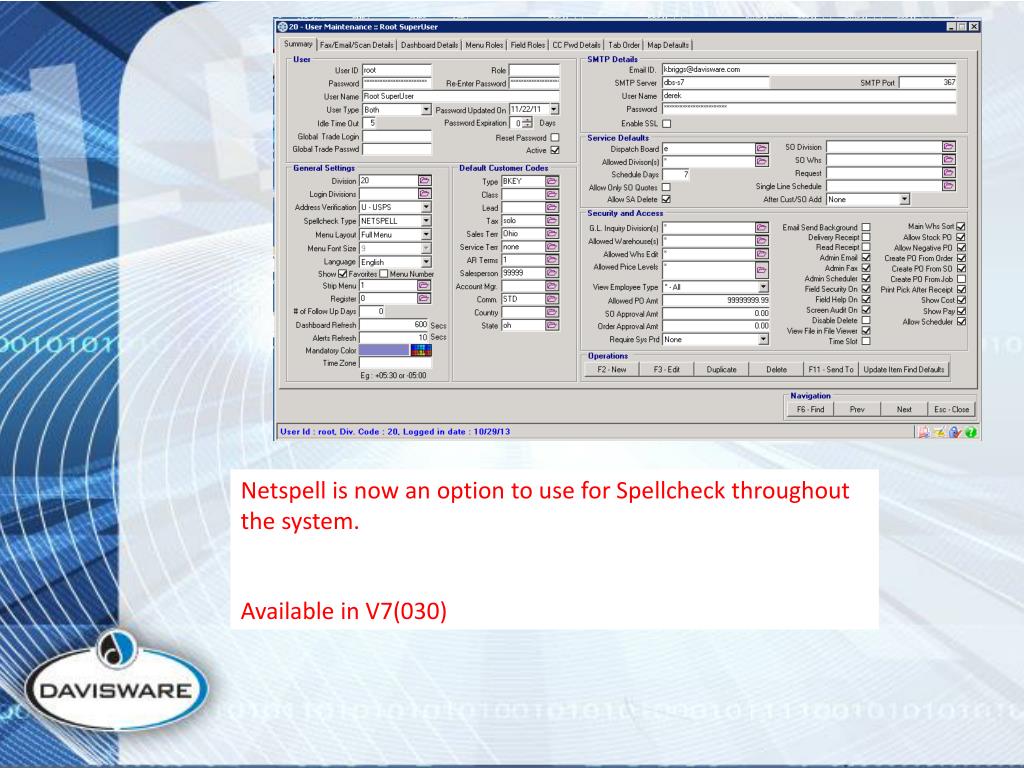The height and width of the screenshot is (768, 1024).
Task: Click Update Item Find Defaults button
Action: (x=904, y=370)
